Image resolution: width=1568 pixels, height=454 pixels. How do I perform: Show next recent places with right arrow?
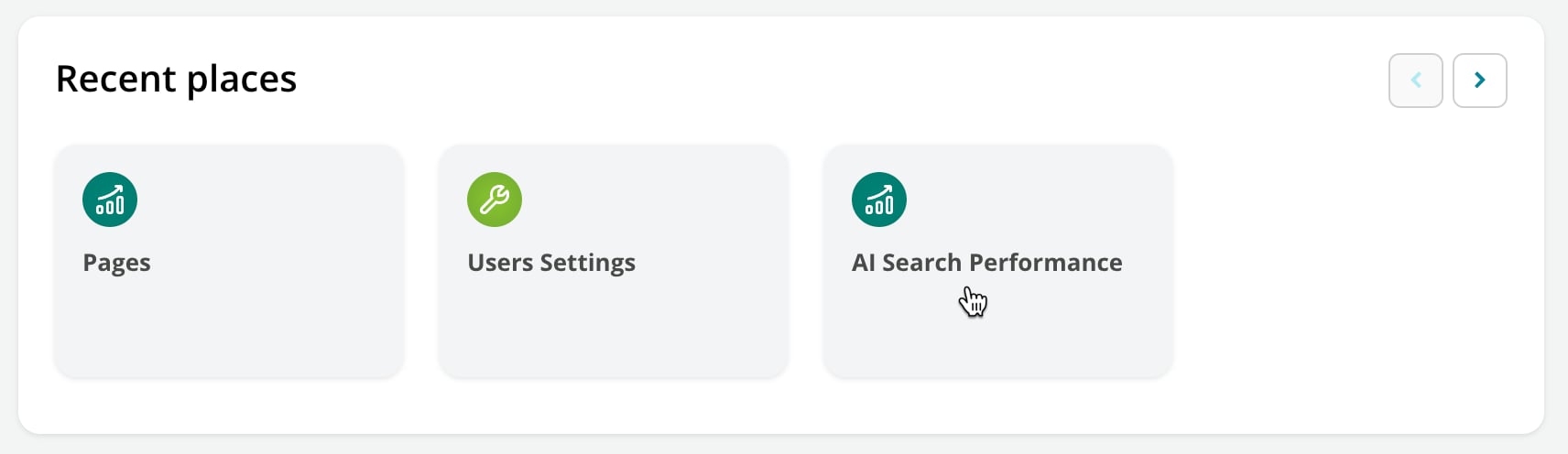[1480, 81]
